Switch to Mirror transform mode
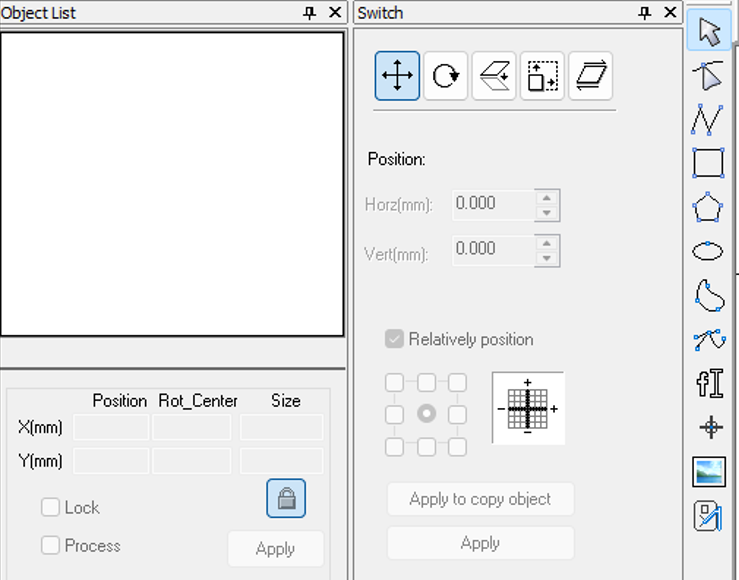Image resolution: width=739 pixels, height=580 pixels. [x=494, y=76]
